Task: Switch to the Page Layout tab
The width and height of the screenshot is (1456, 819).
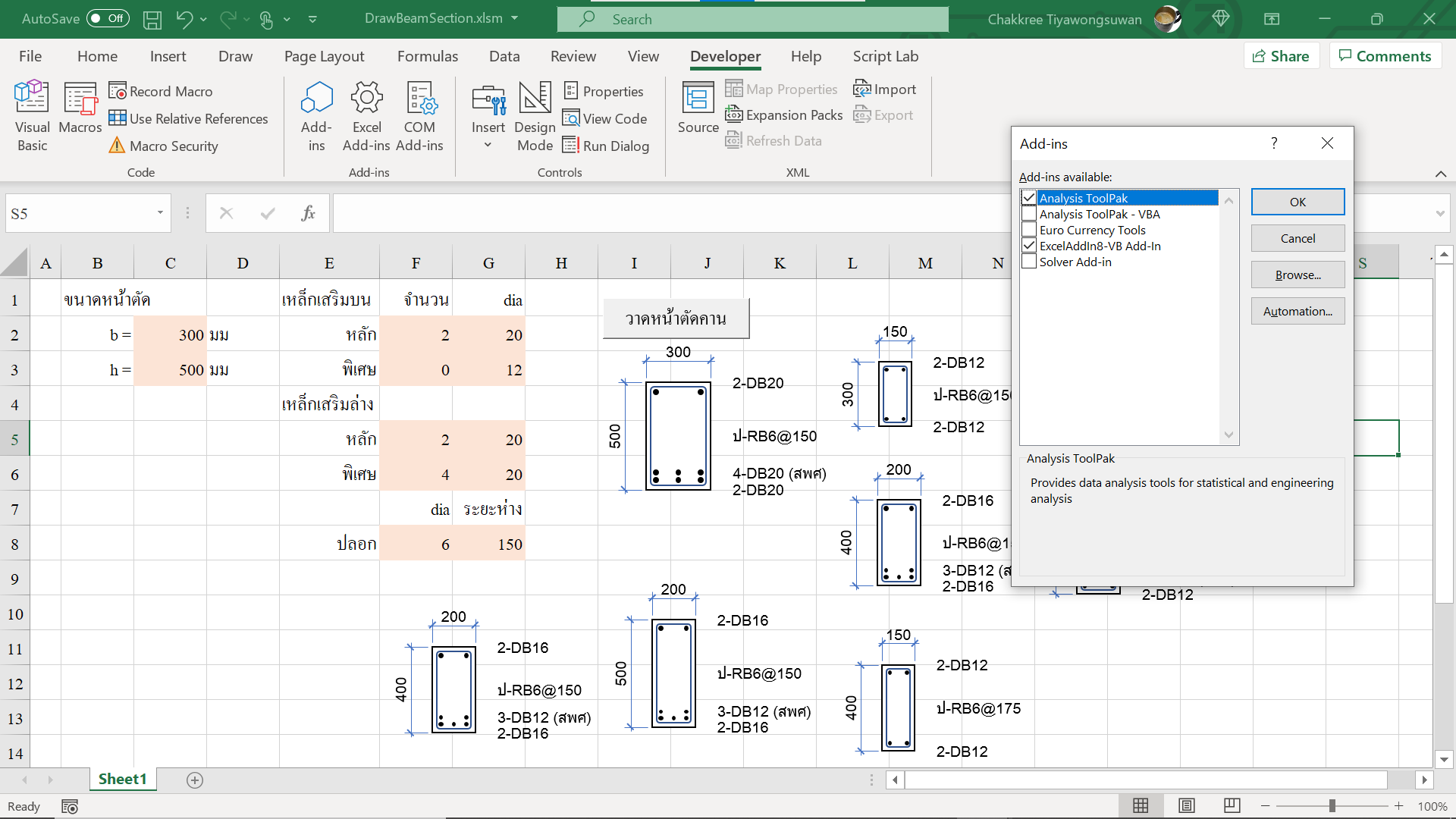Action: click(324, 56)
